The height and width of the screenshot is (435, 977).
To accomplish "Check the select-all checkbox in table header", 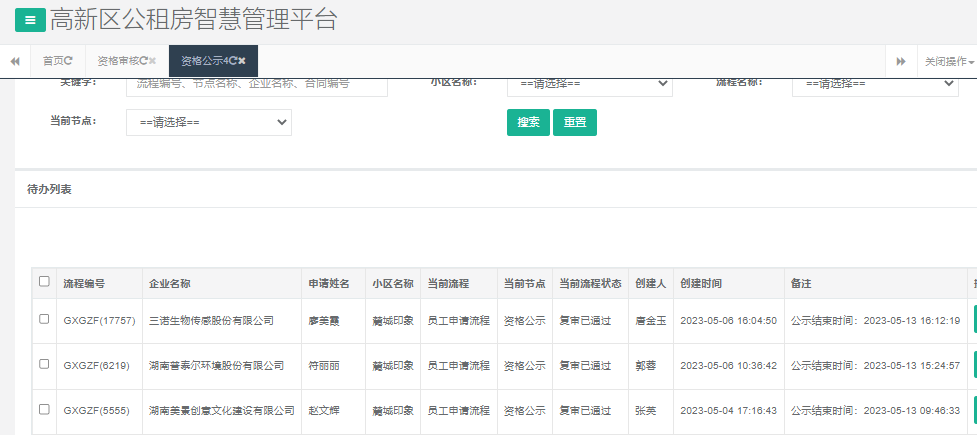I will point(44,282).
